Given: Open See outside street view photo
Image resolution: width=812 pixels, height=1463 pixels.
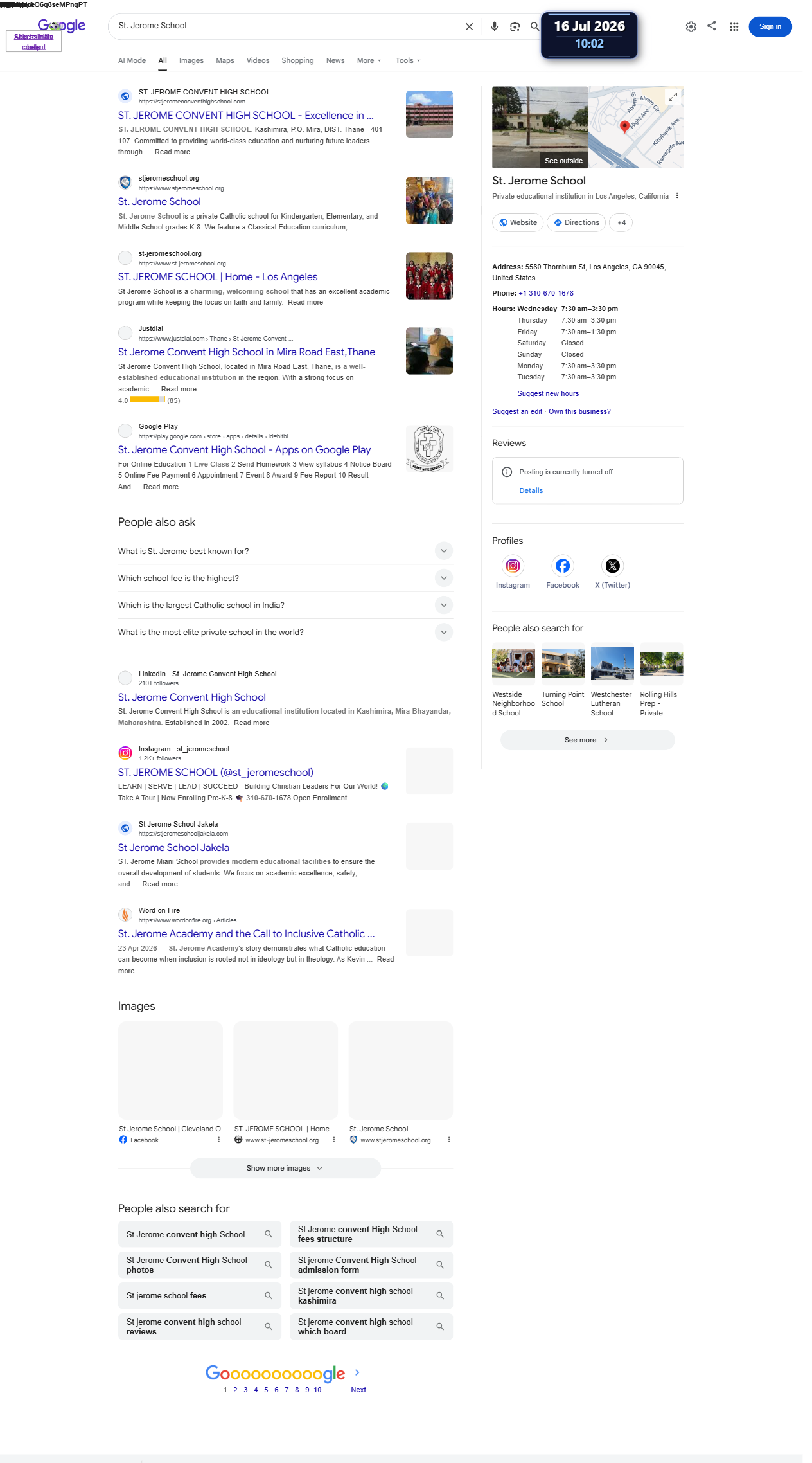Looking at the screenshot, I should click(x=540, y=127).
